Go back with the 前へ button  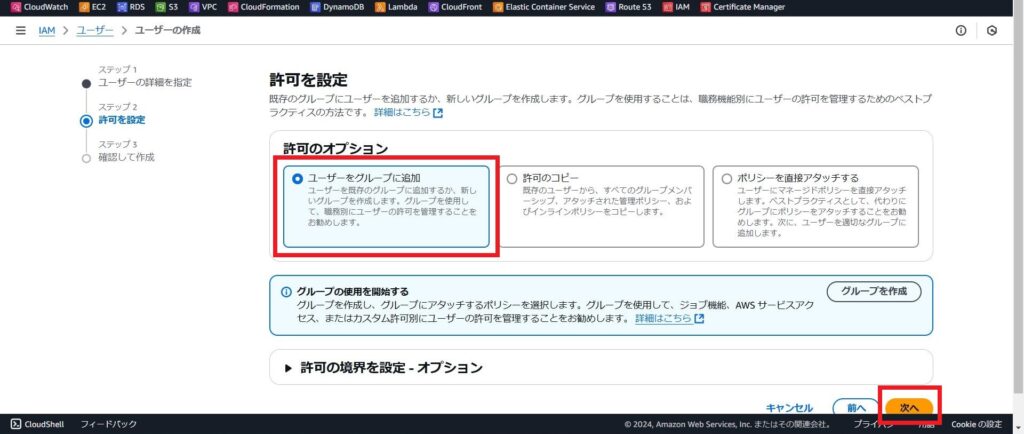coord(855,408)
